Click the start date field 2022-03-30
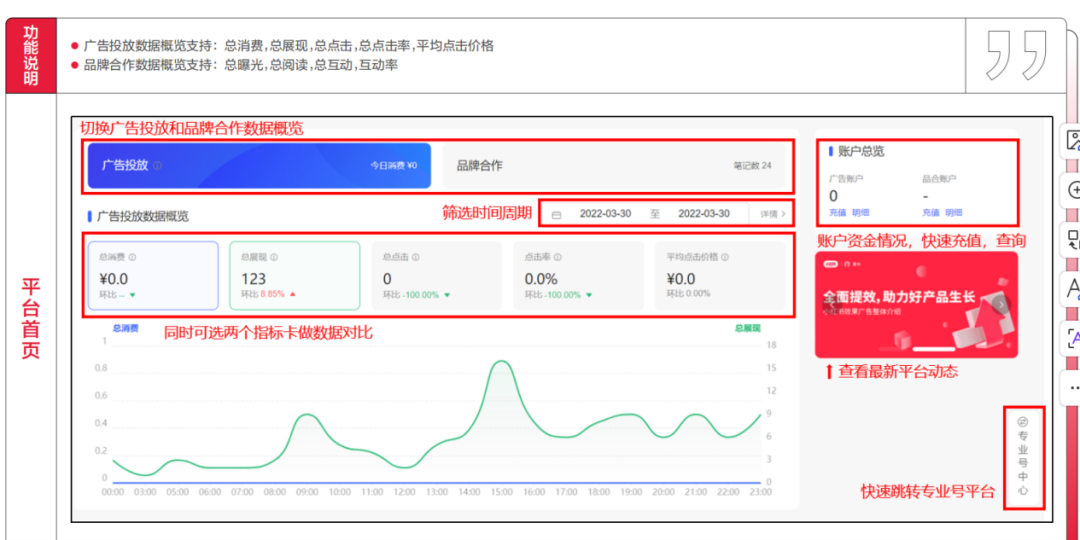The height and width of the screenshot is (540, 1080). click(605, 214)
